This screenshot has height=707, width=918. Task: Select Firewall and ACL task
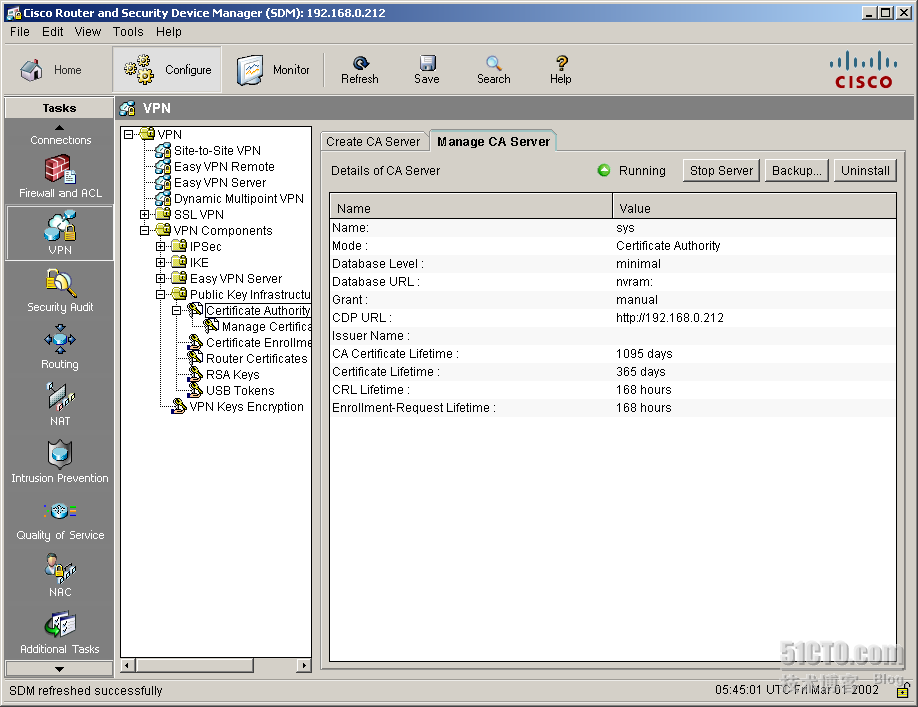coord(60,177)
